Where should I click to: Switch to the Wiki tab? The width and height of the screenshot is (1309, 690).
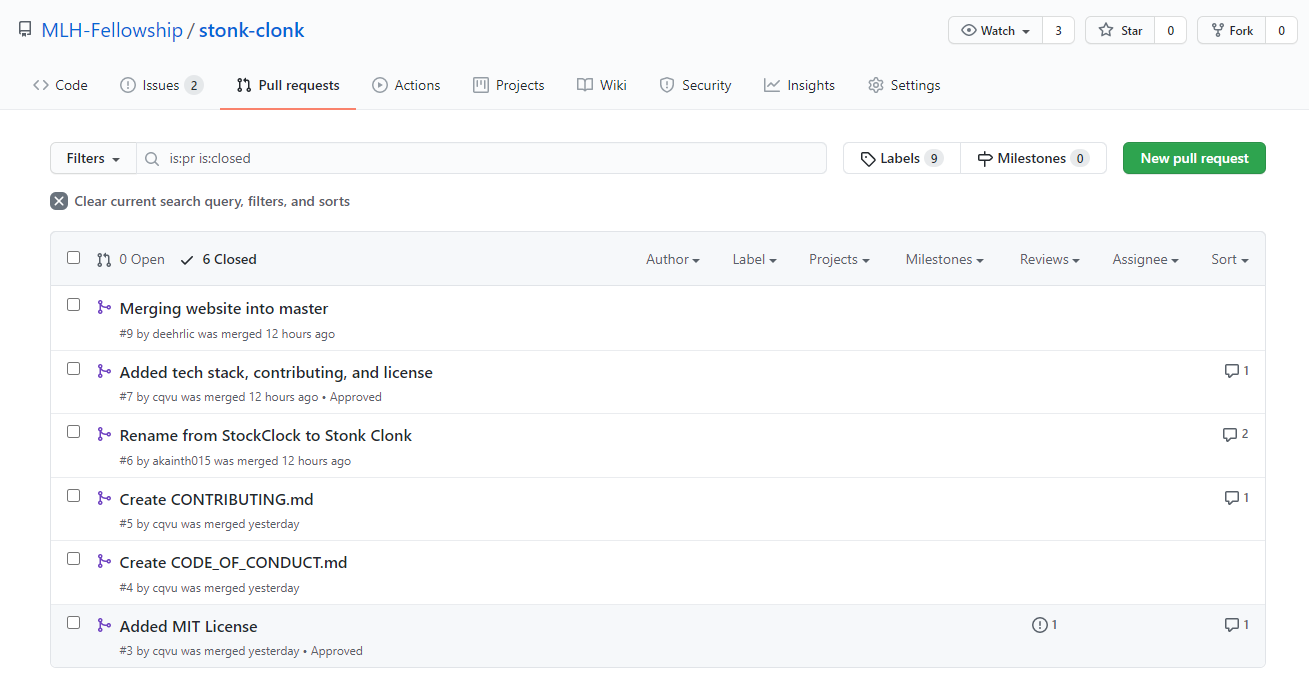point(602,85)
